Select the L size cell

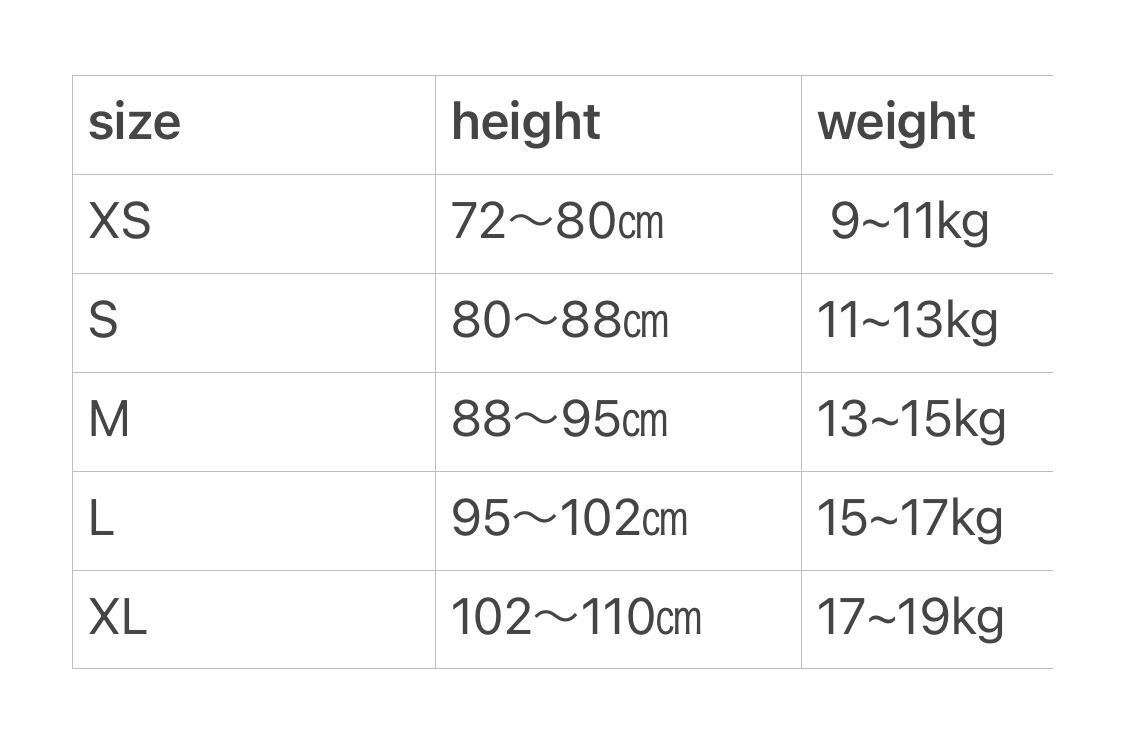pyautogui.click(x=101, y=519)
